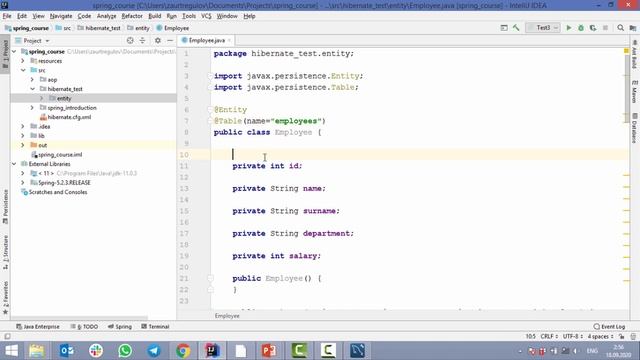Collapse all in Project panel
The image size is (640, 360).
pos(142,40)
